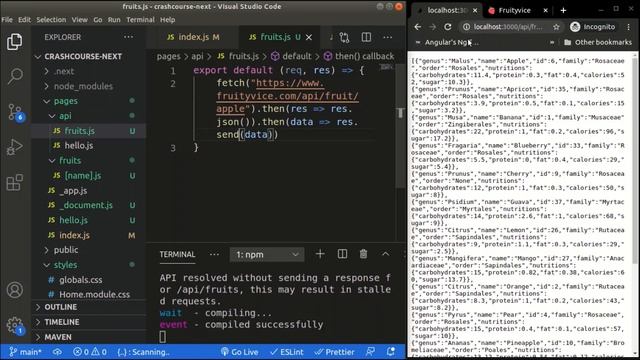Open the Search view in activity bar

15,76
